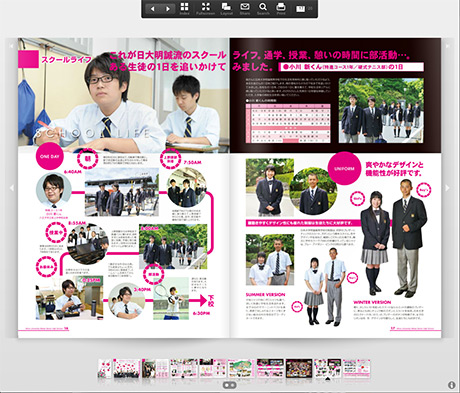460x393 pixels.
Task: Select the dark group photo spread thumbnail
Action: tap(299, 368)
